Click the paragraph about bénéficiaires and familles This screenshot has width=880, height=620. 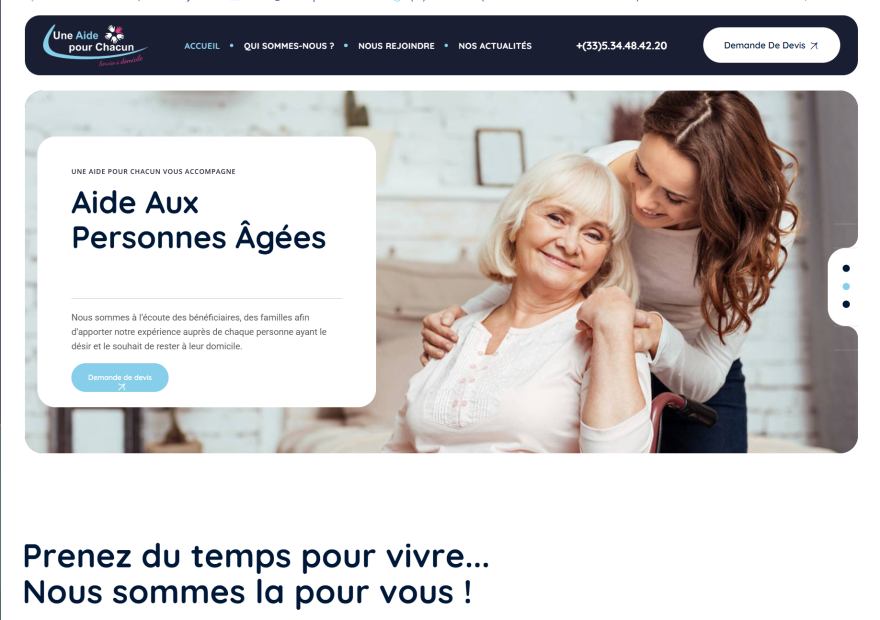click(199, 332)
